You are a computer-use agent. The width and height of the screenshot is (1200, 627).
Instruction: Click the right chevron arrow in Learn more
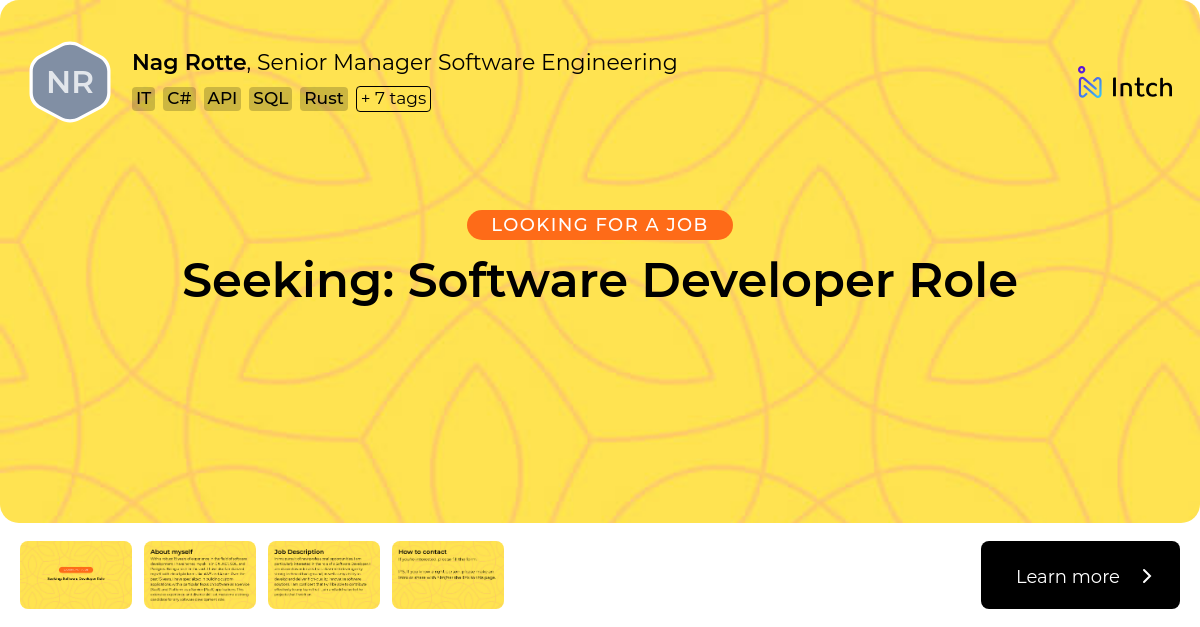[x=1147, y=576]
